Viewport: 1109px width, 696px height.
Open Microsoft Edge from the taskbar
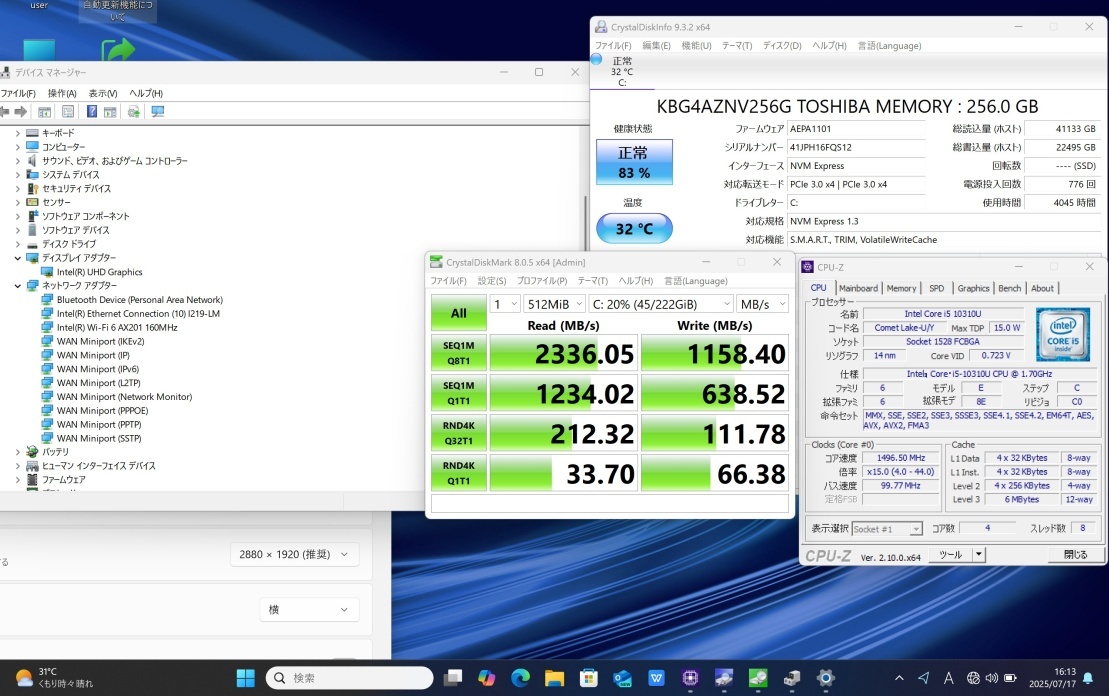coord(520,678)
